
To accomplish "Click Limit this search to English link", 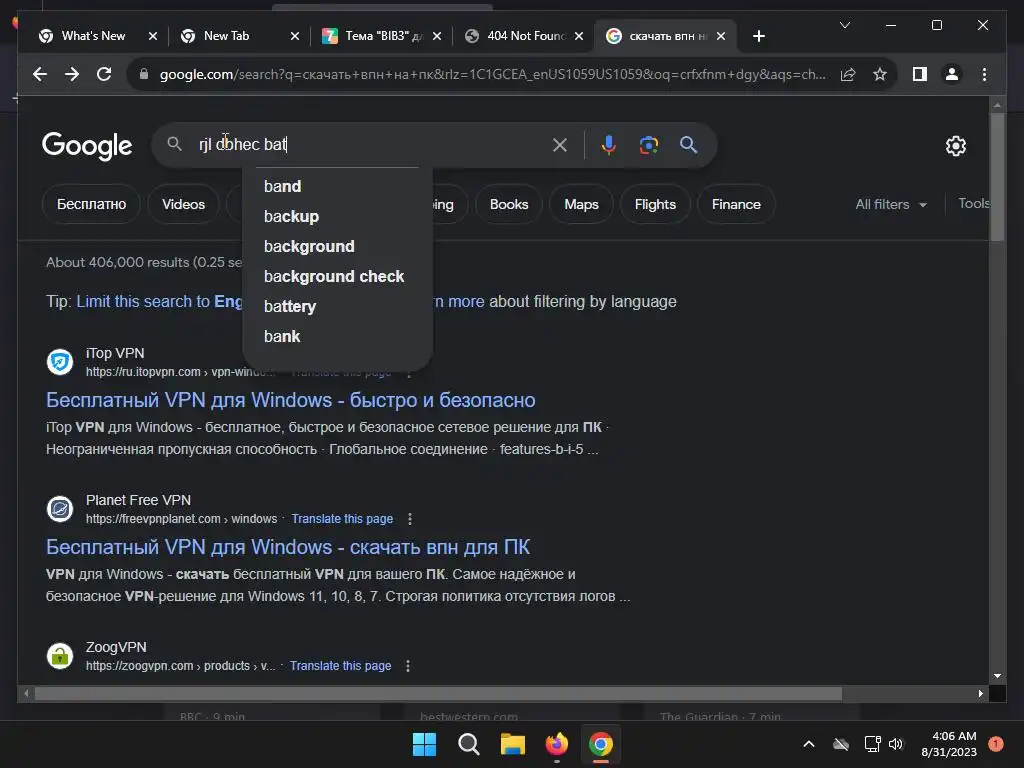I will (x=159, y=302).
